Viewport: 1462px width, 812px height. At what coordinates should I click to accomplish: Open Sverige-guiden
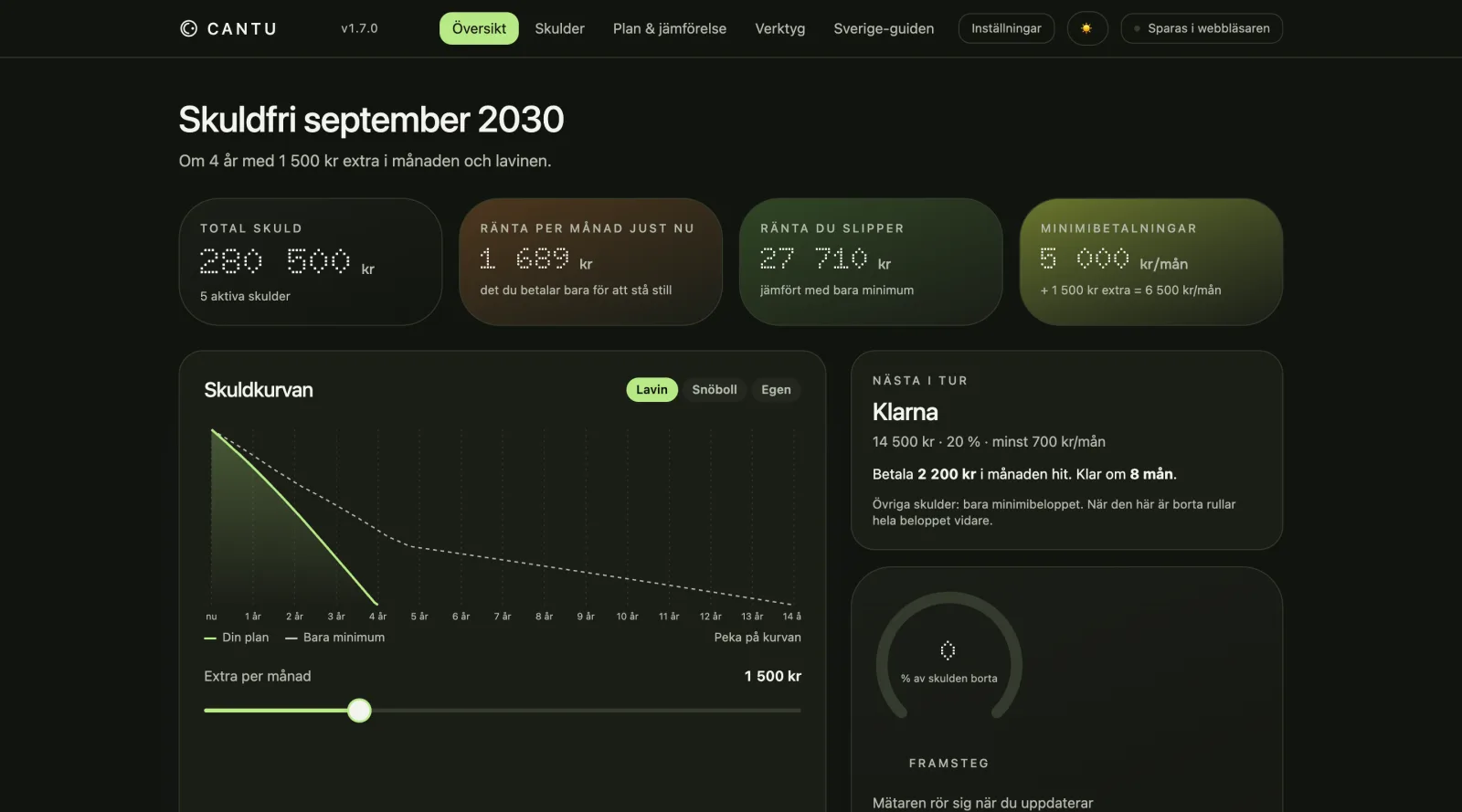(x=884, y=28)
